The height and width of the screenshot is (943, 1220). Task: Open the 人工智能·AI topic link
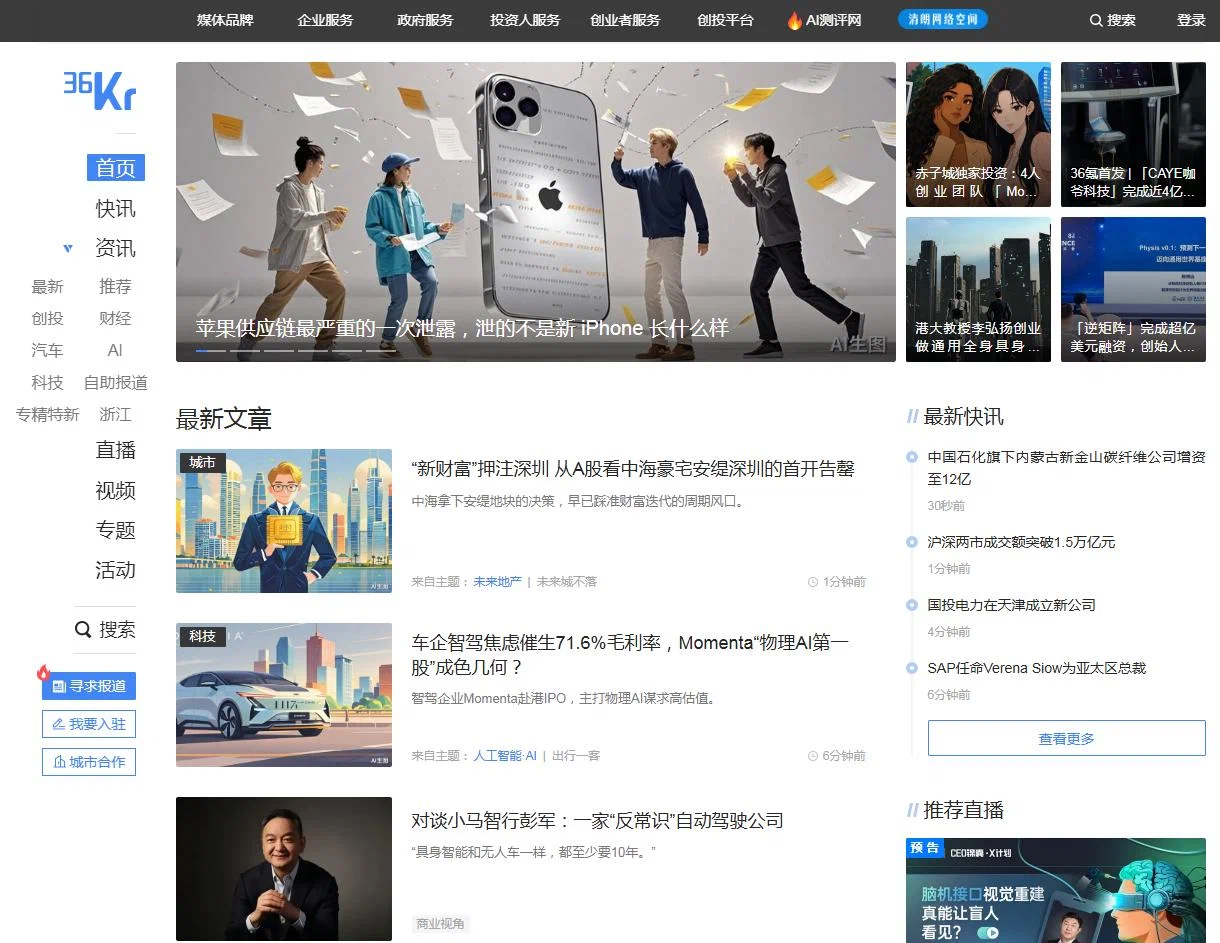[505, 756]
